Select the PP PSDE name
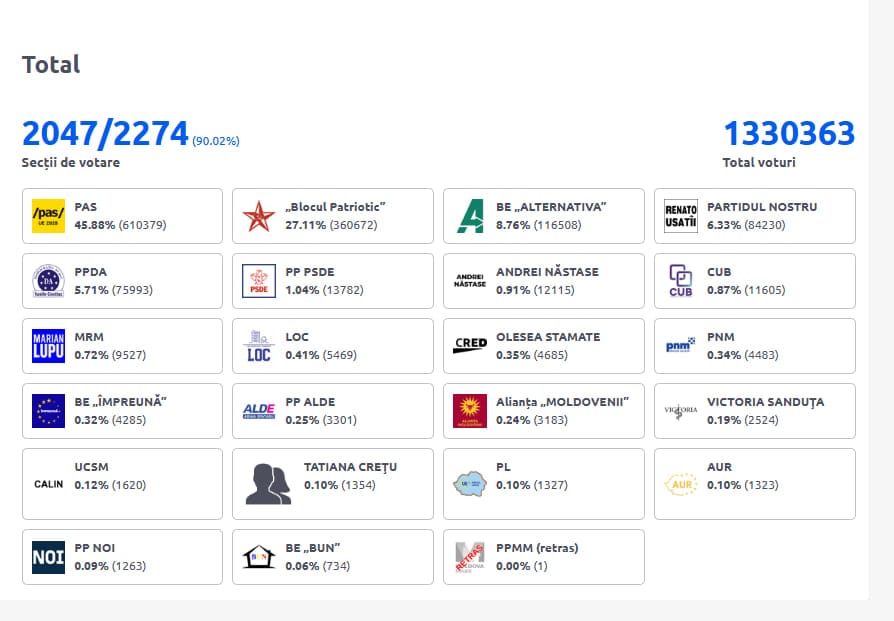 [x=310, y=272]
